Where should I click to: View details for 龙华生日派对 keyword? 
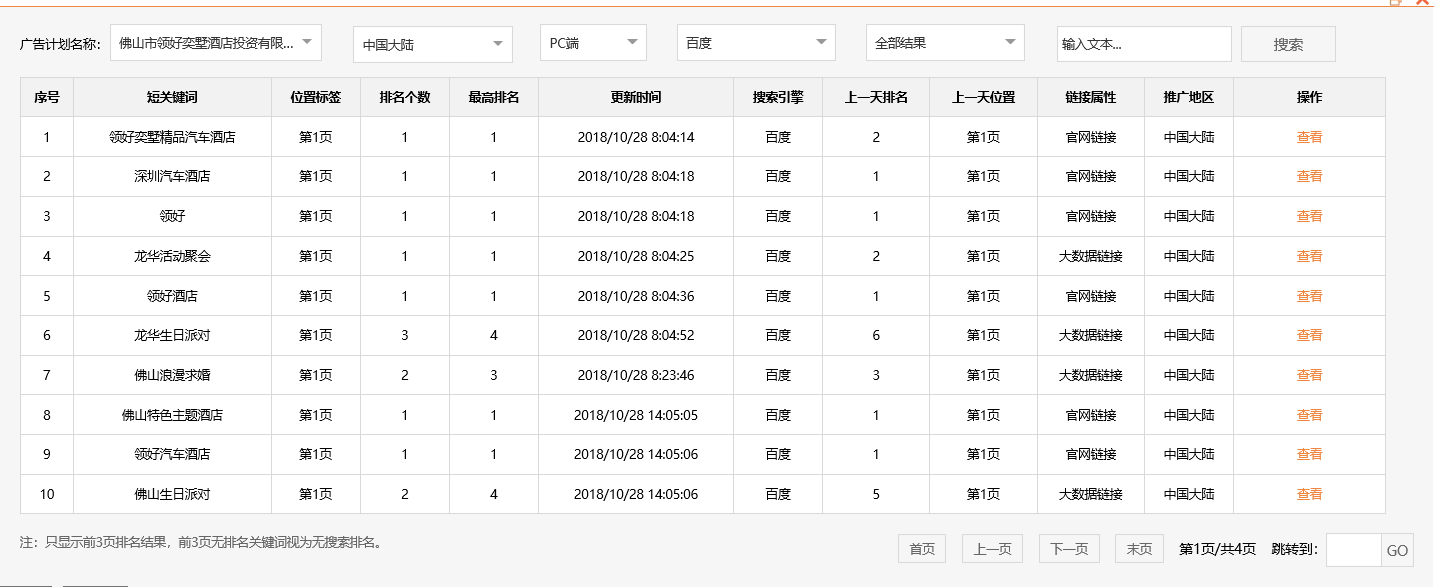point(1310,335)
